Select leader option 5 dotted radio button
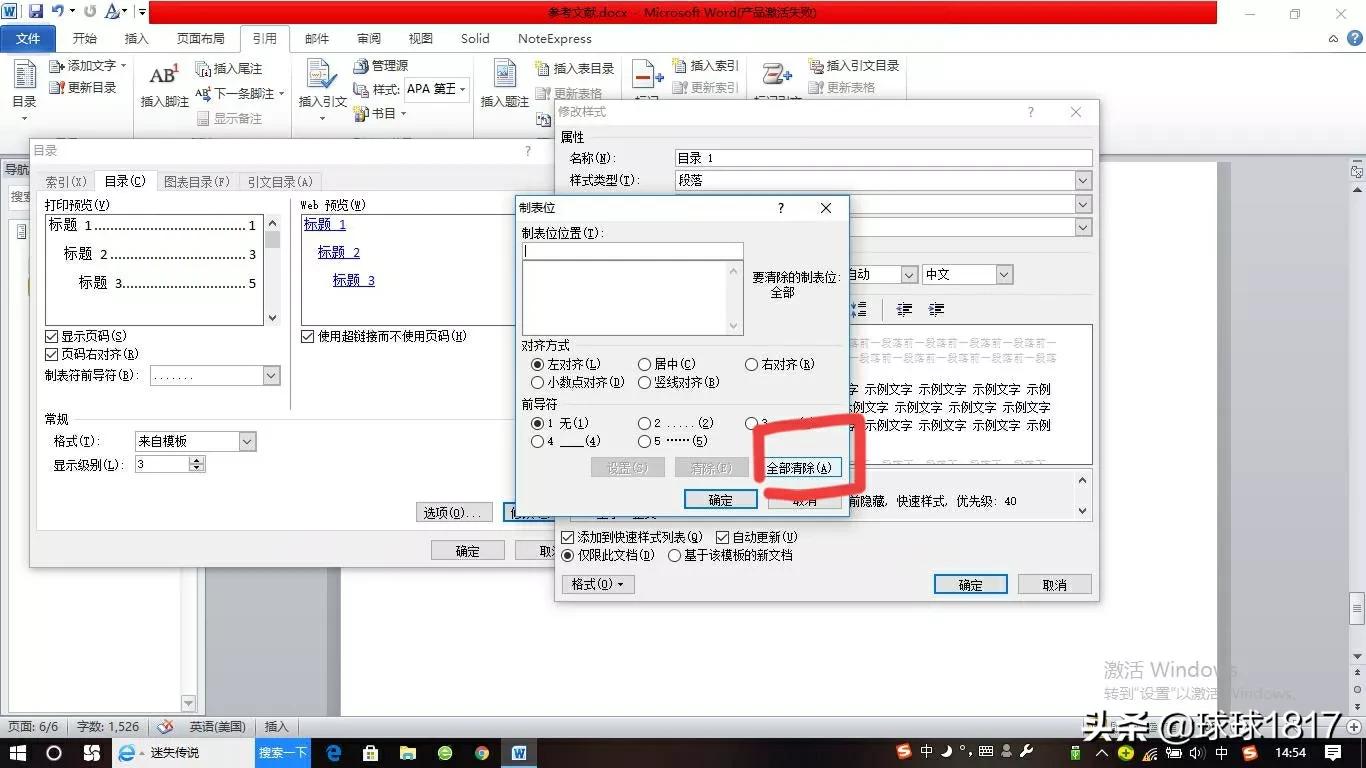The width and height of the screenshot is (1366, 768). (645, 441)
